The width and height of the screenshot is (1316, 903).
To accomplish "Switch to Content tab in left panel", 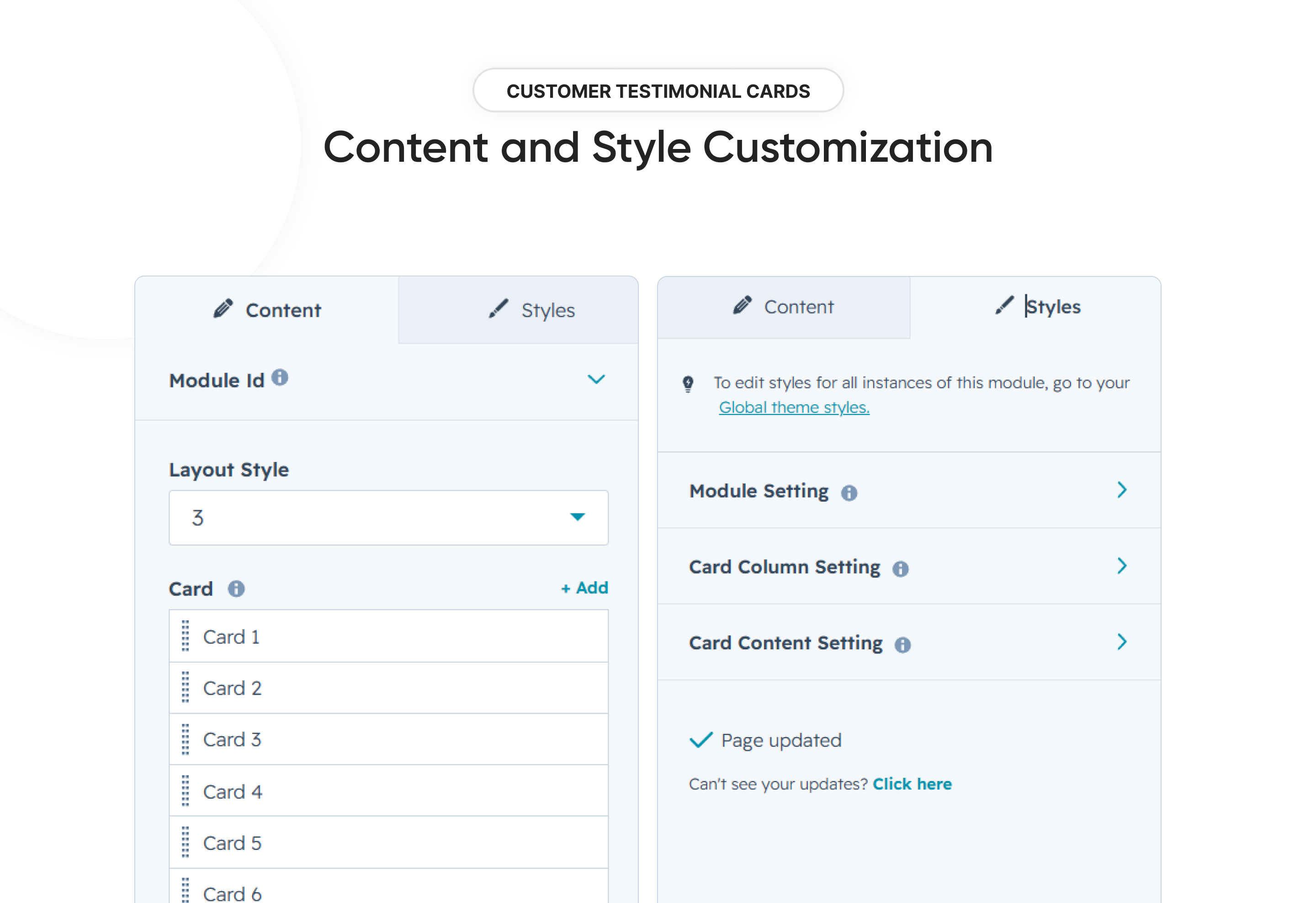I will point(267,310).
